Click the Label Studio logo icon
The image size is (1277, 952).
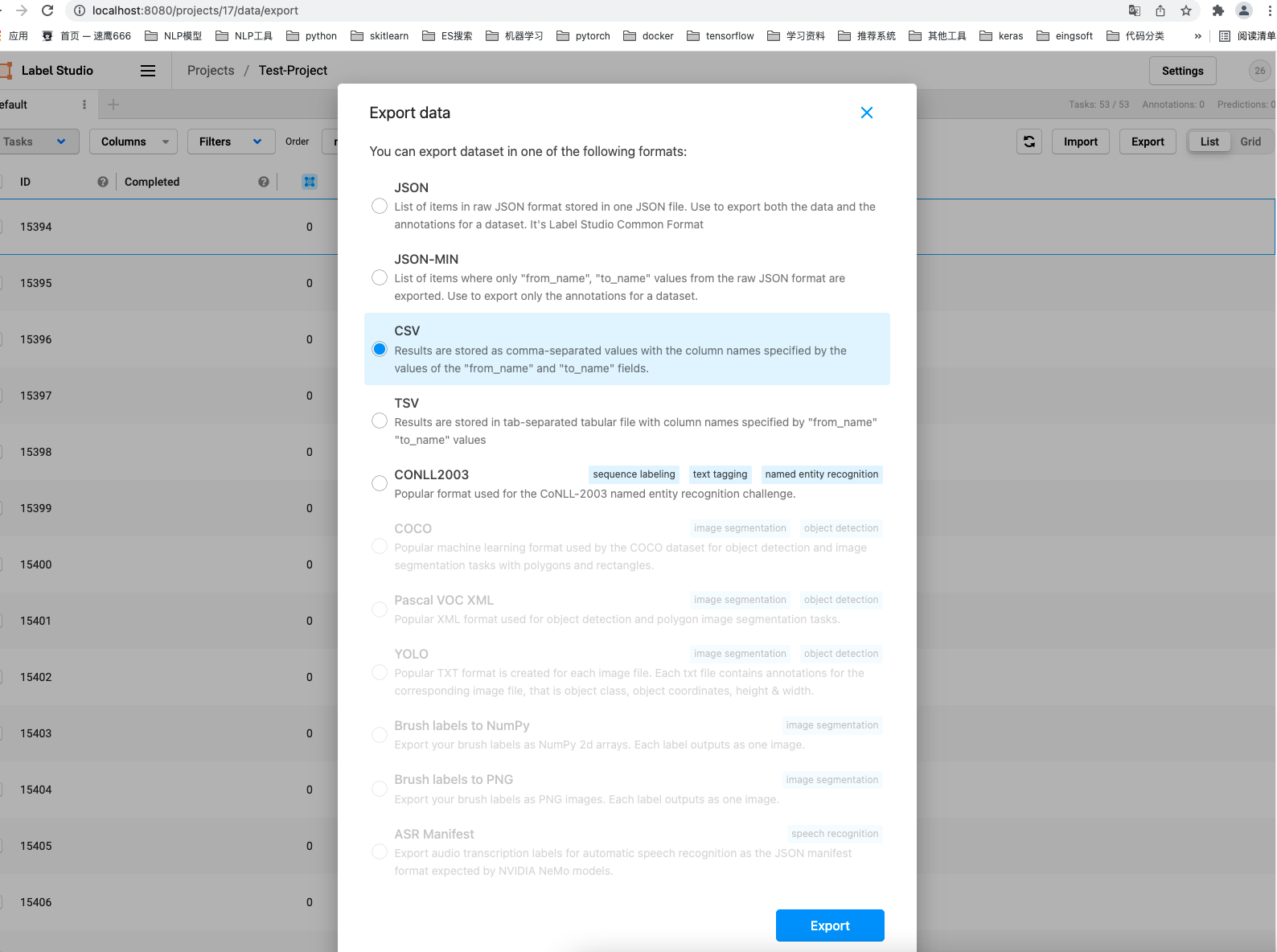pos(6,71)
